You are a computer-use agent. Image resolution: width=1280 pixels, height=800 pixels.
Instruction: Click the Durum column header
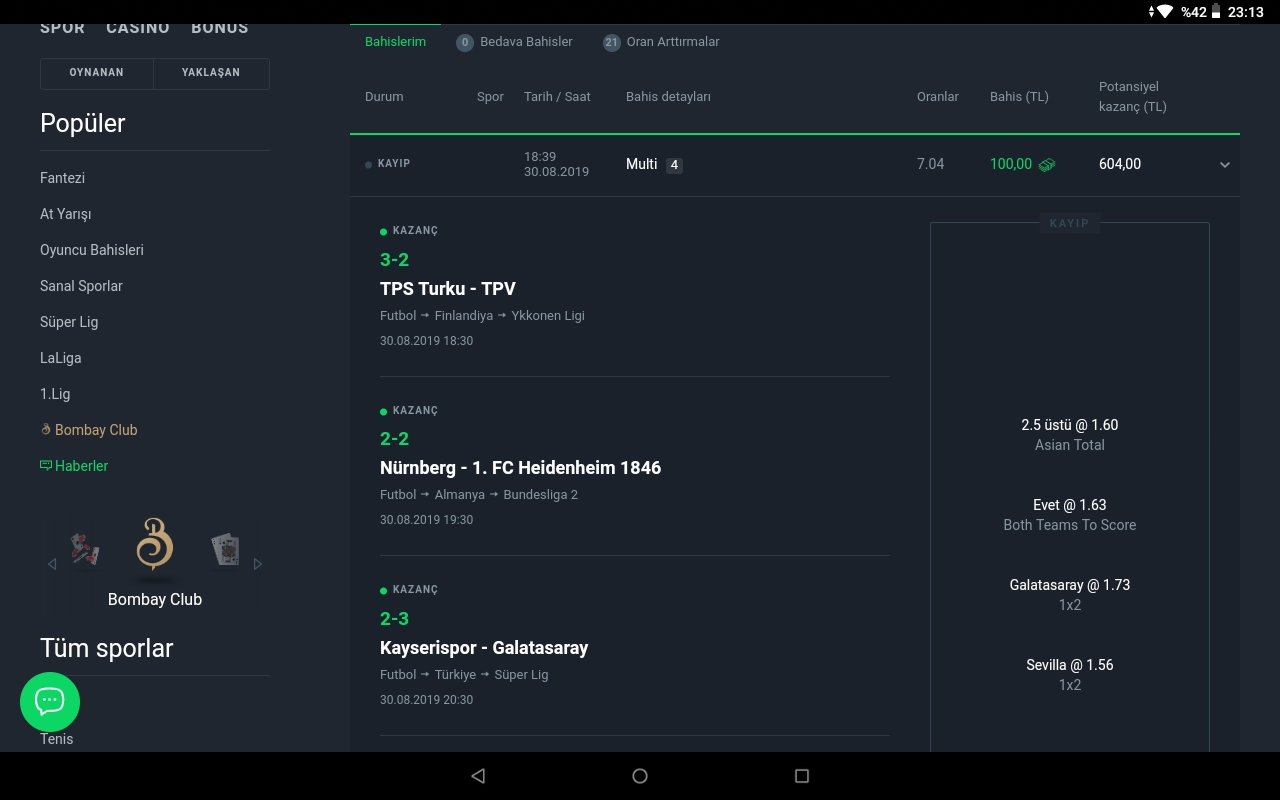pyautogui.click(x=384, y=97)
